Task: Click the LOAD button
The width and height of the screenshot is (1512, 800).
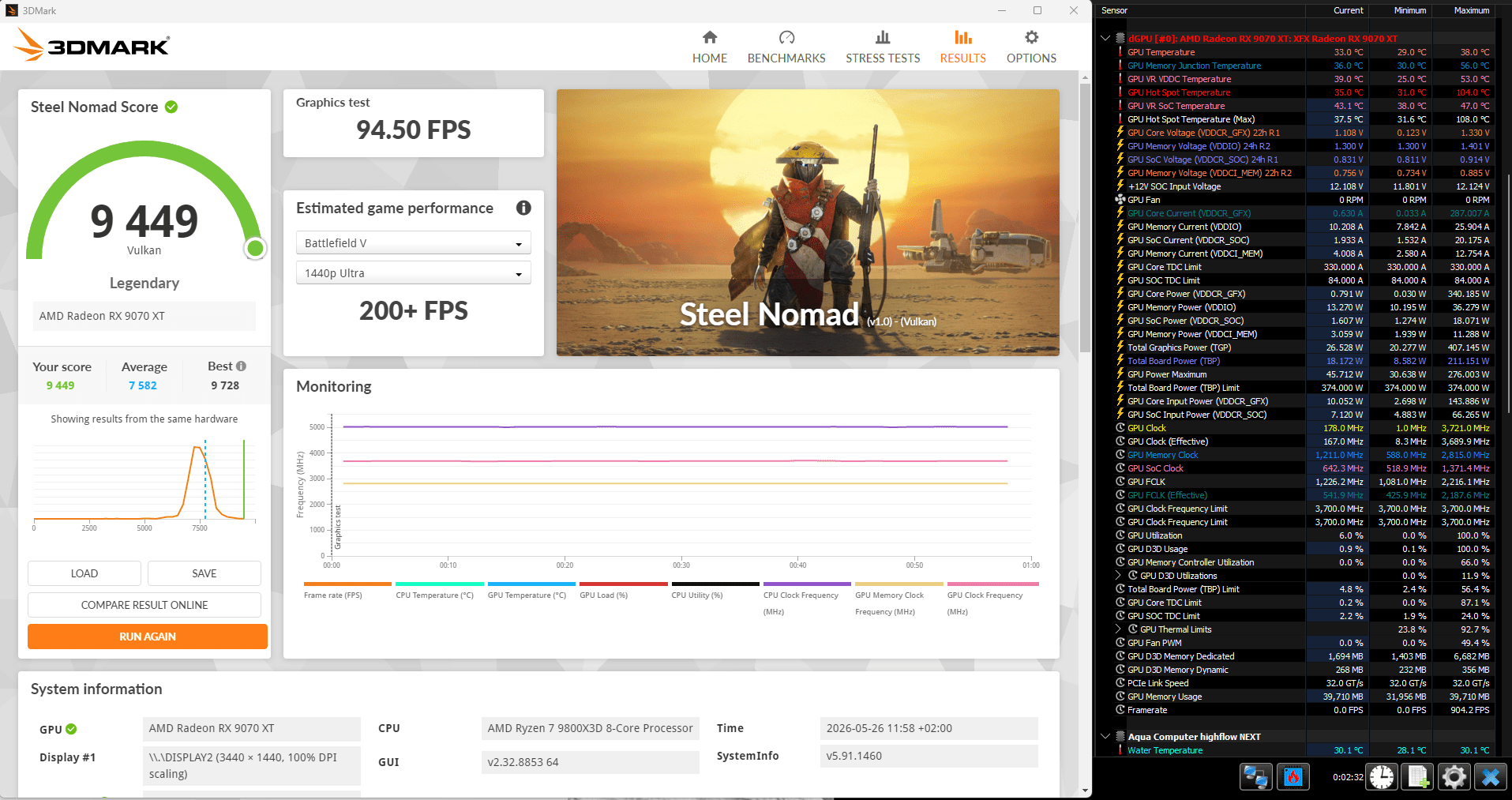Action: pos(84,573)
